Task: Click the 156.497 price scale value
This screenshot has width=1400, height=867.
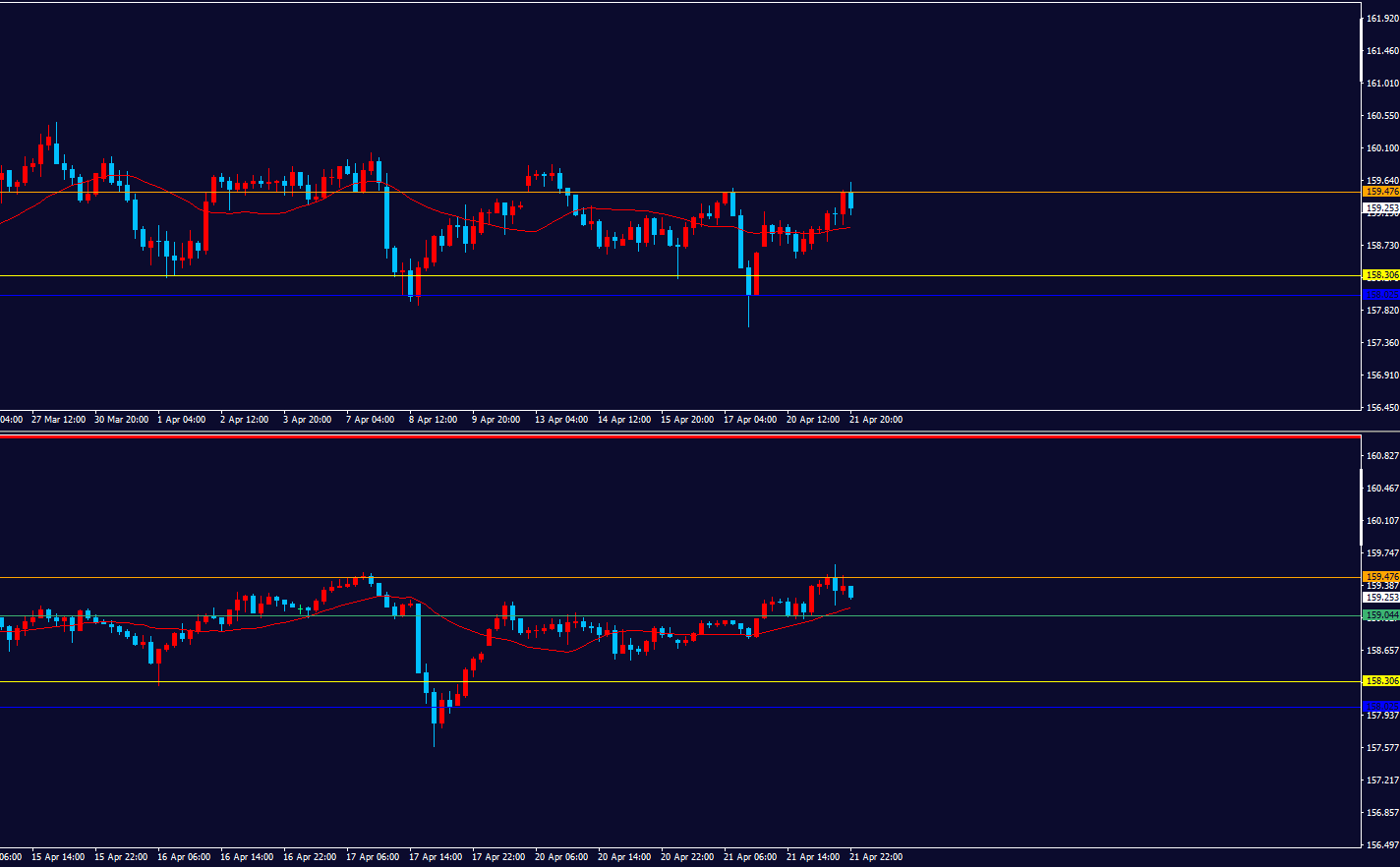Action: tap(1382, 845)
